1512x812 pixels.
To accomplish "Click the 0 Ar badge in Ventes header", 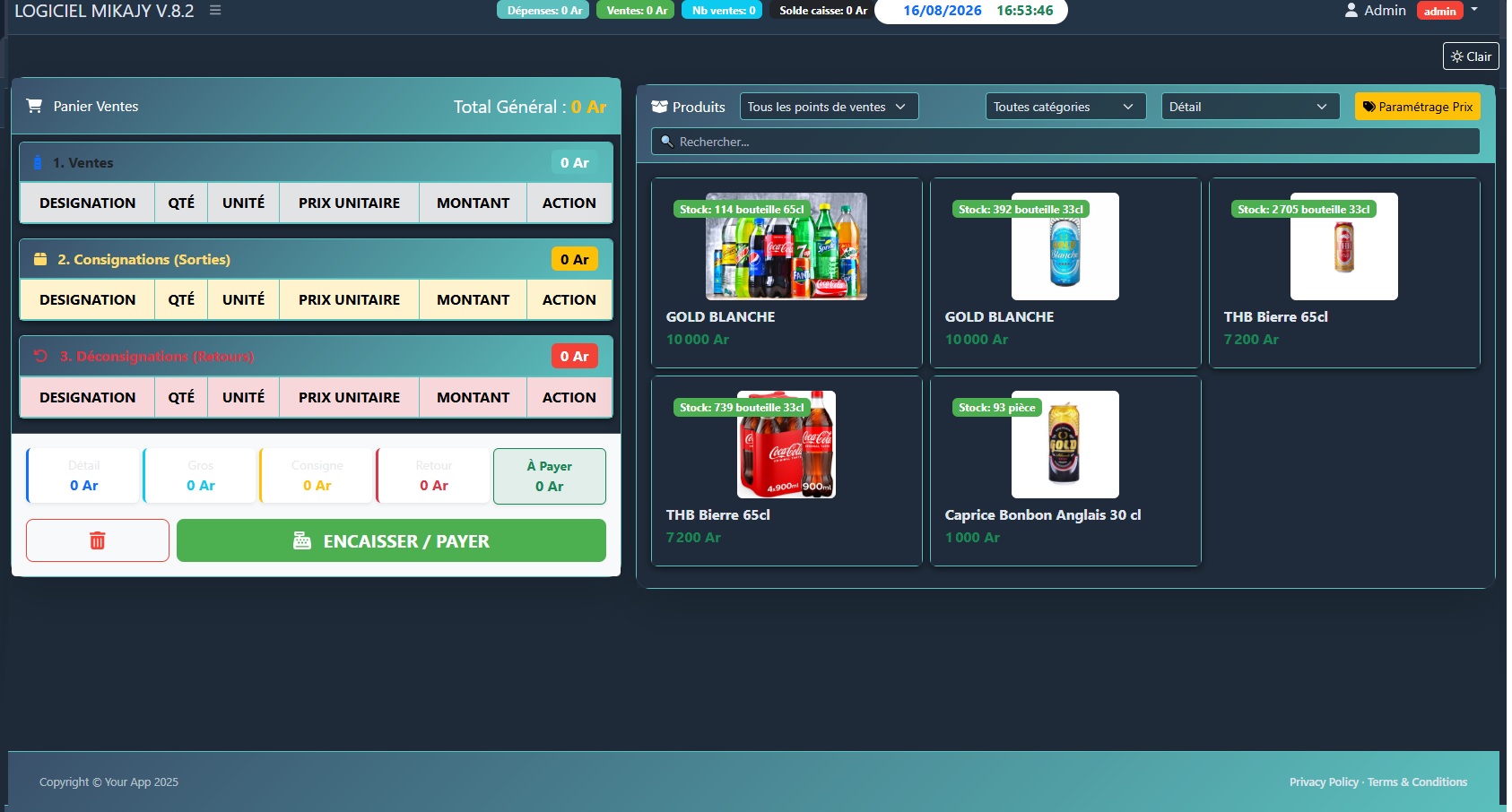I will [575, 162].
